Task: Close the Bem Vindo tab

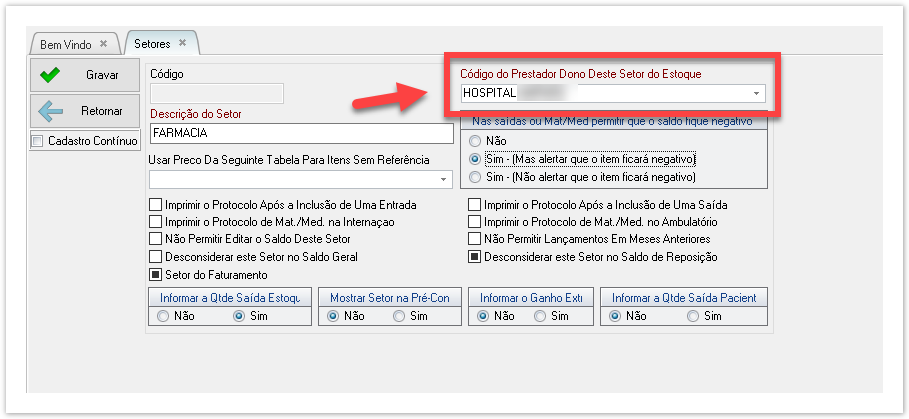Action: [104, 44]
